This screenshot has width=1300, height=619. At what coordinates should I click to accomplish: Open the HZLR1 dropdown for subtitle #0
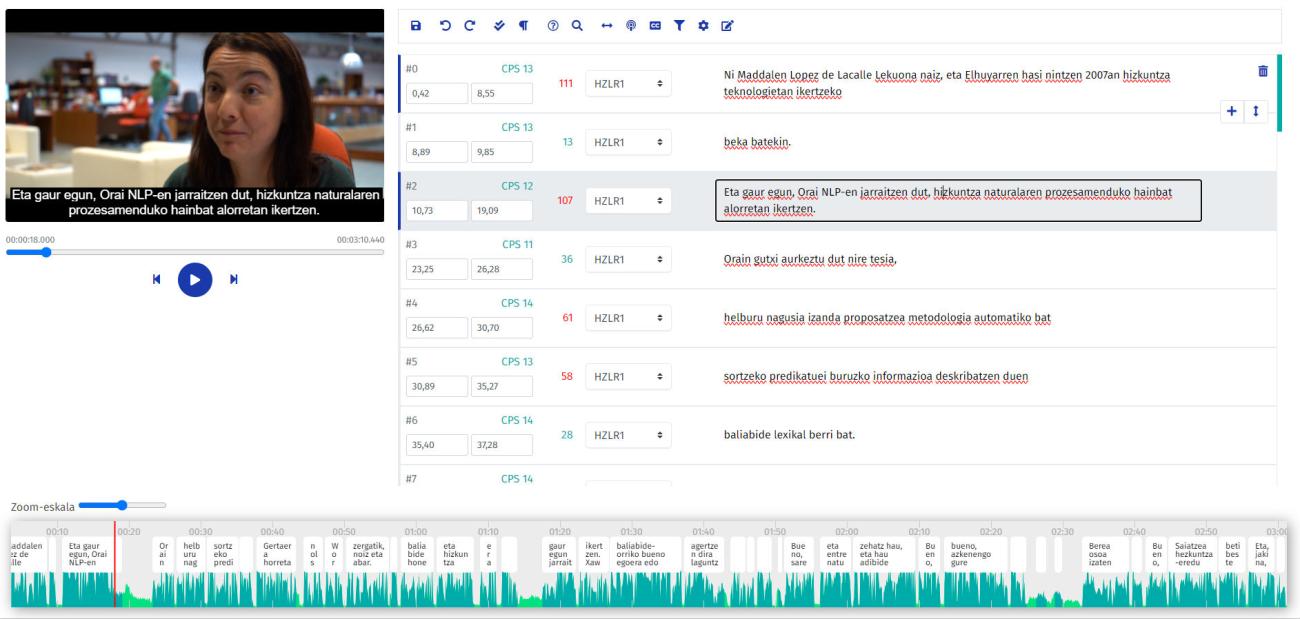tap(628, 84)
